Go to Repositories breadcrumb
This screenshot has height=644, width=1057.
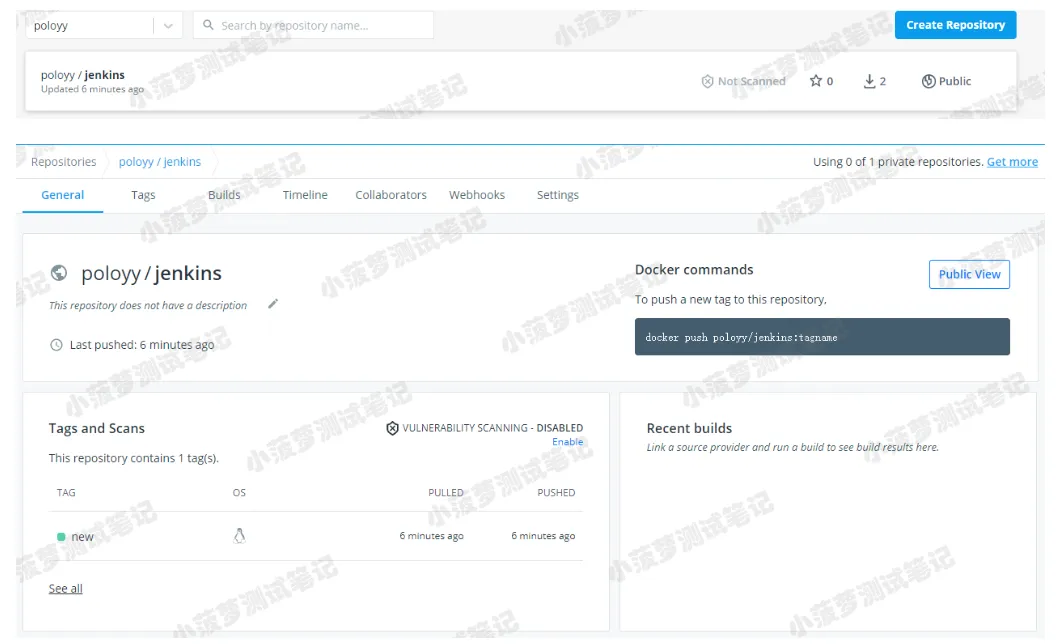coord(63,162)
